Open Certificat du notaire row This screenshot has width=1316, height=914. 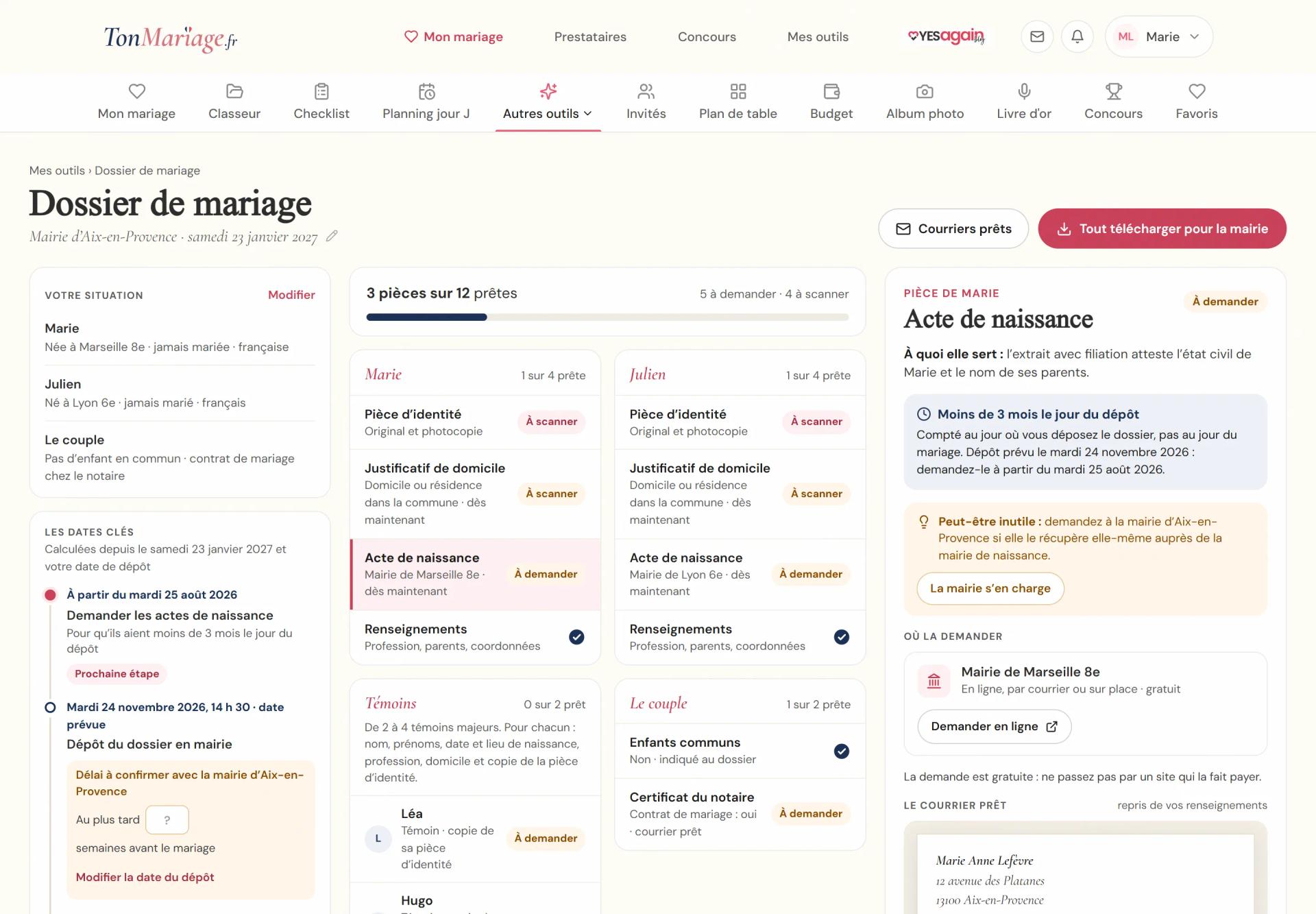pos(740,814)
